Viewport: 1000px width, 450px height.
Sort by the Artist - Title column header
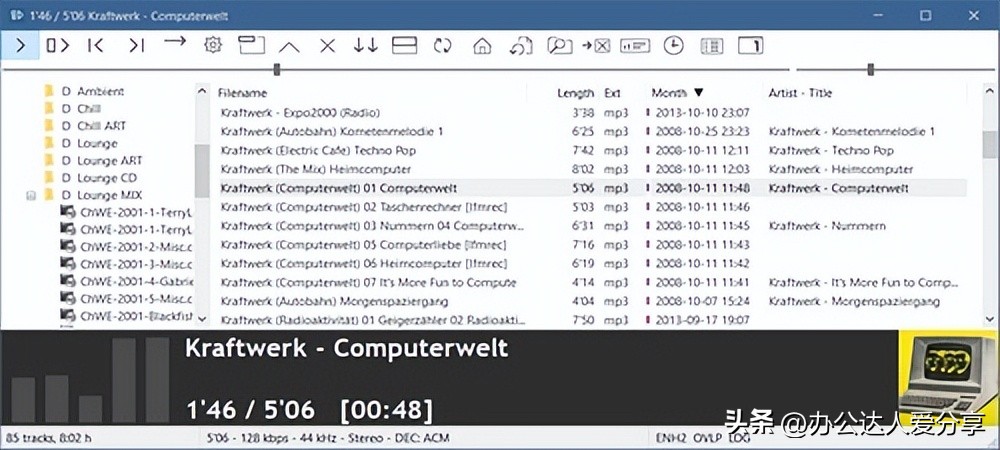800,93
